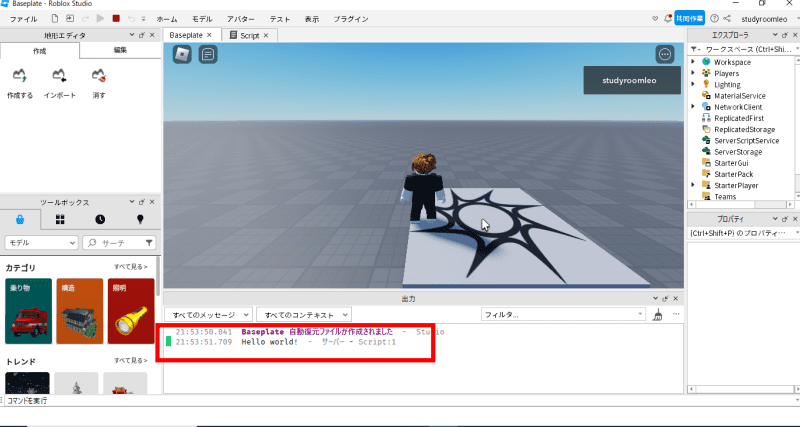This screenshot has width=800, height=427.
Task: Open the Toolbox recent clock tab
Action: click(x=100, y=219)
